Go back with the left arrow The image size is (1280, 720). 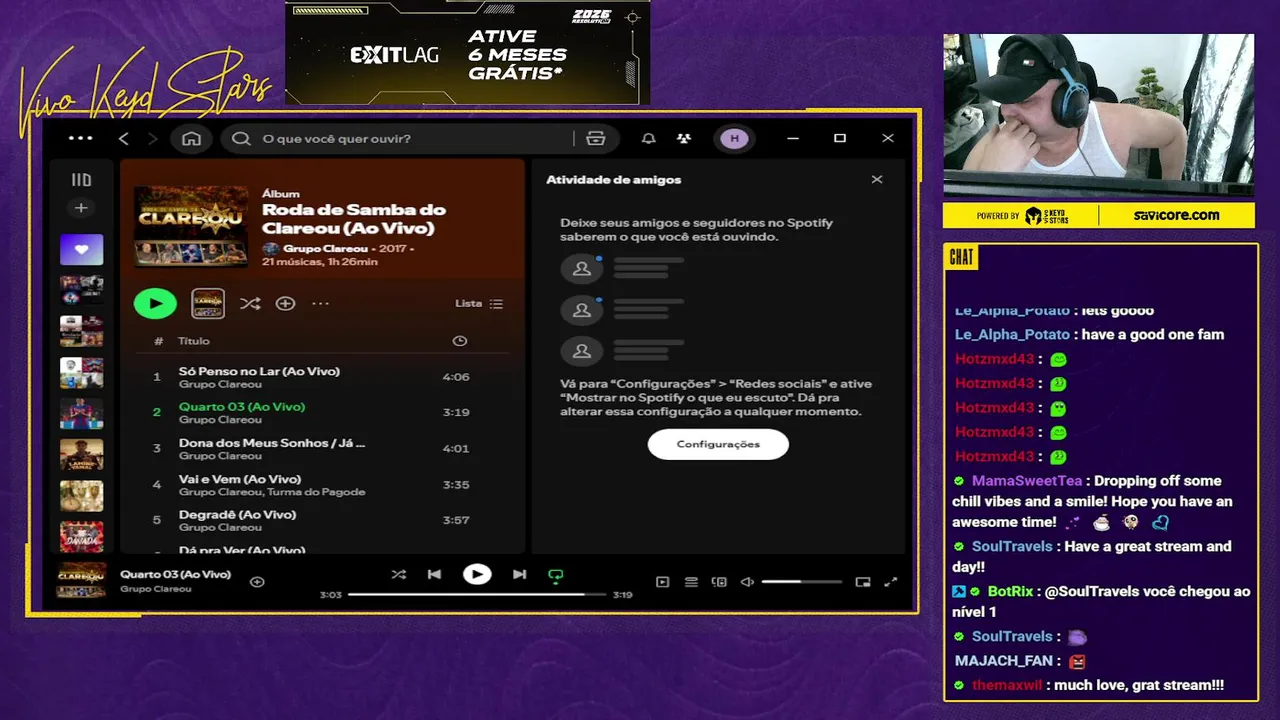click(124, 138)
